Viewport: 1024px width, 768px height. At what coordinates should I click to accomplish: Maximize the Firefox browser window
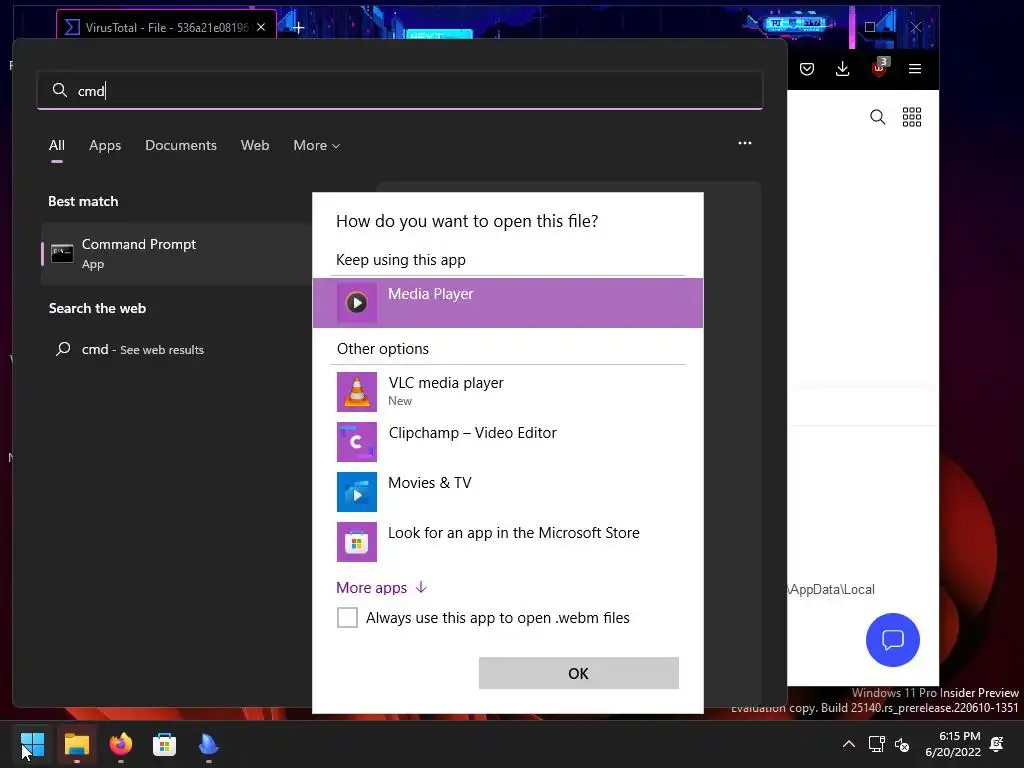tap(870, 27)
